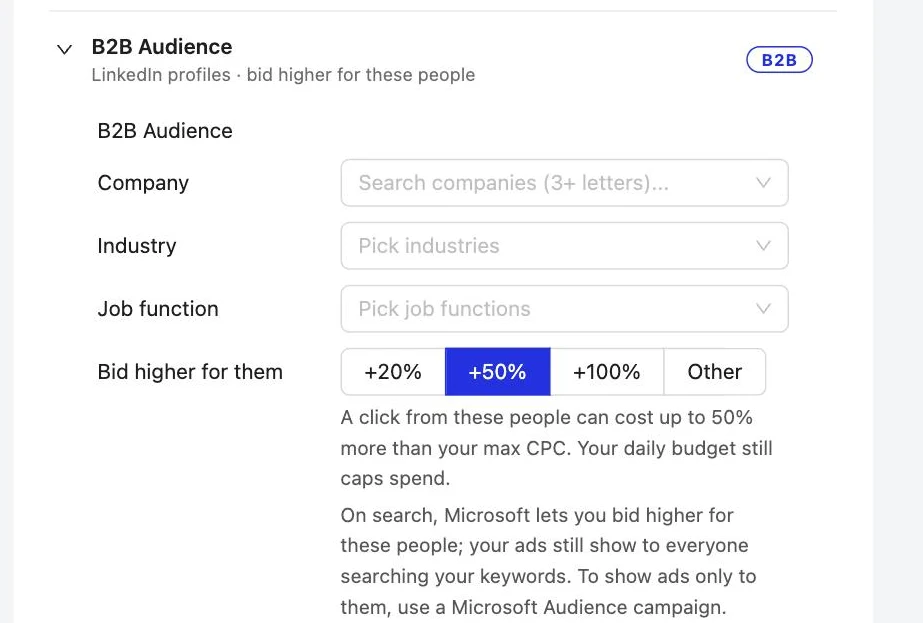Click the Job function dropdown arrow
The width and height of the screenshot is (923, 623).
[763, 309]
